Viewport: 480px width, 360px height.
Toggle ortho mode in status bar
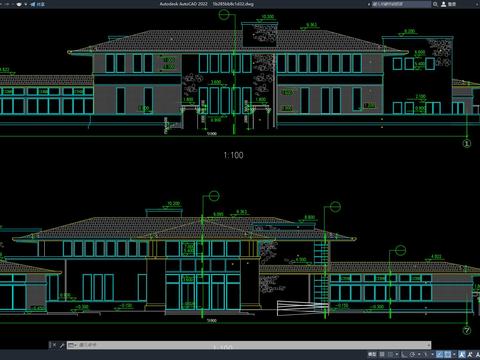(404, 354)
